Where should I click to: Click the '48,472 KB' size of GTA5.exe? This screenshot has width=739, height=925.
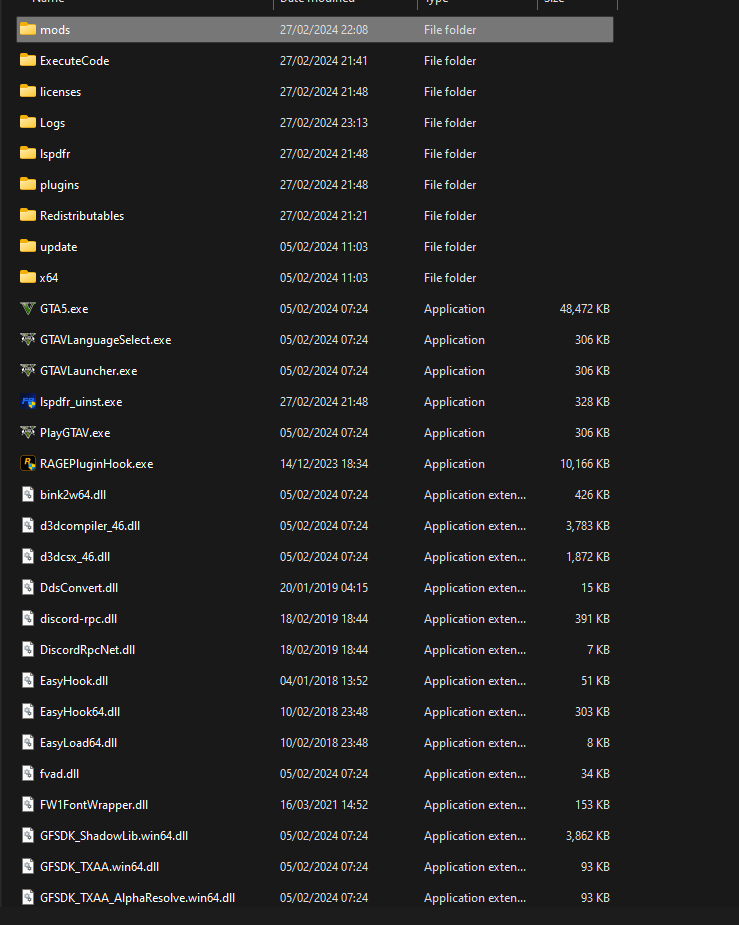(x=584, y=309)
